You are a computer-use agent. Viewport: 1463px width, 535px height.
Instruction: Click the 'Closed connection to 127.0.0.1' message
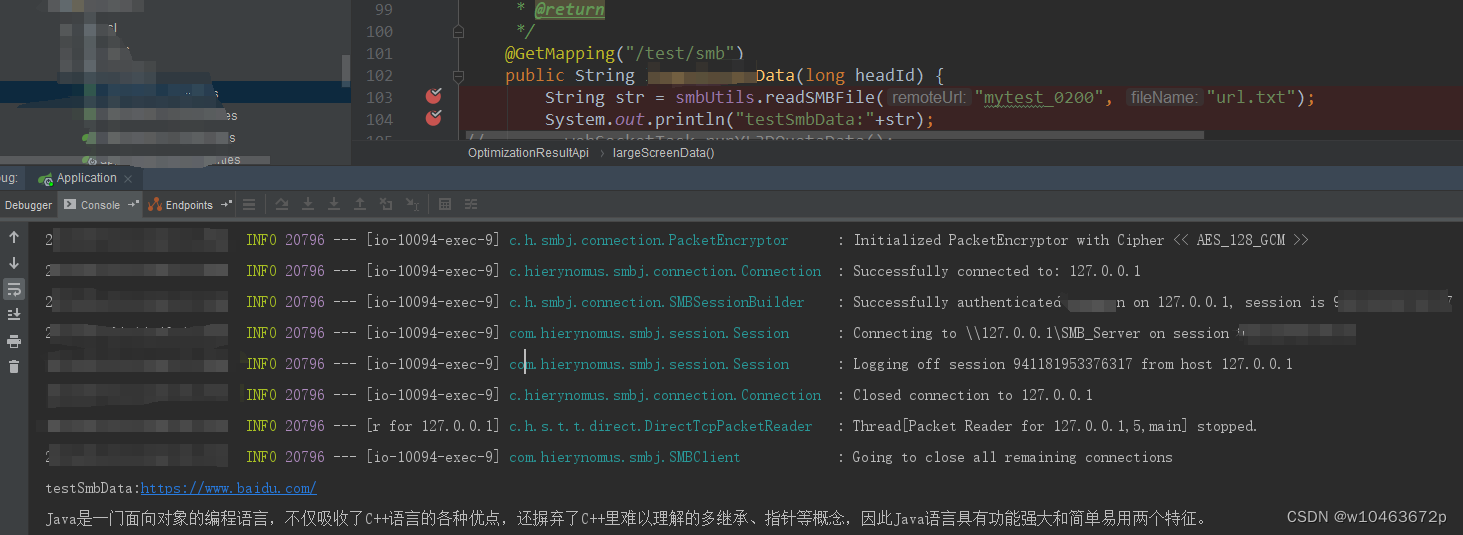973,395
